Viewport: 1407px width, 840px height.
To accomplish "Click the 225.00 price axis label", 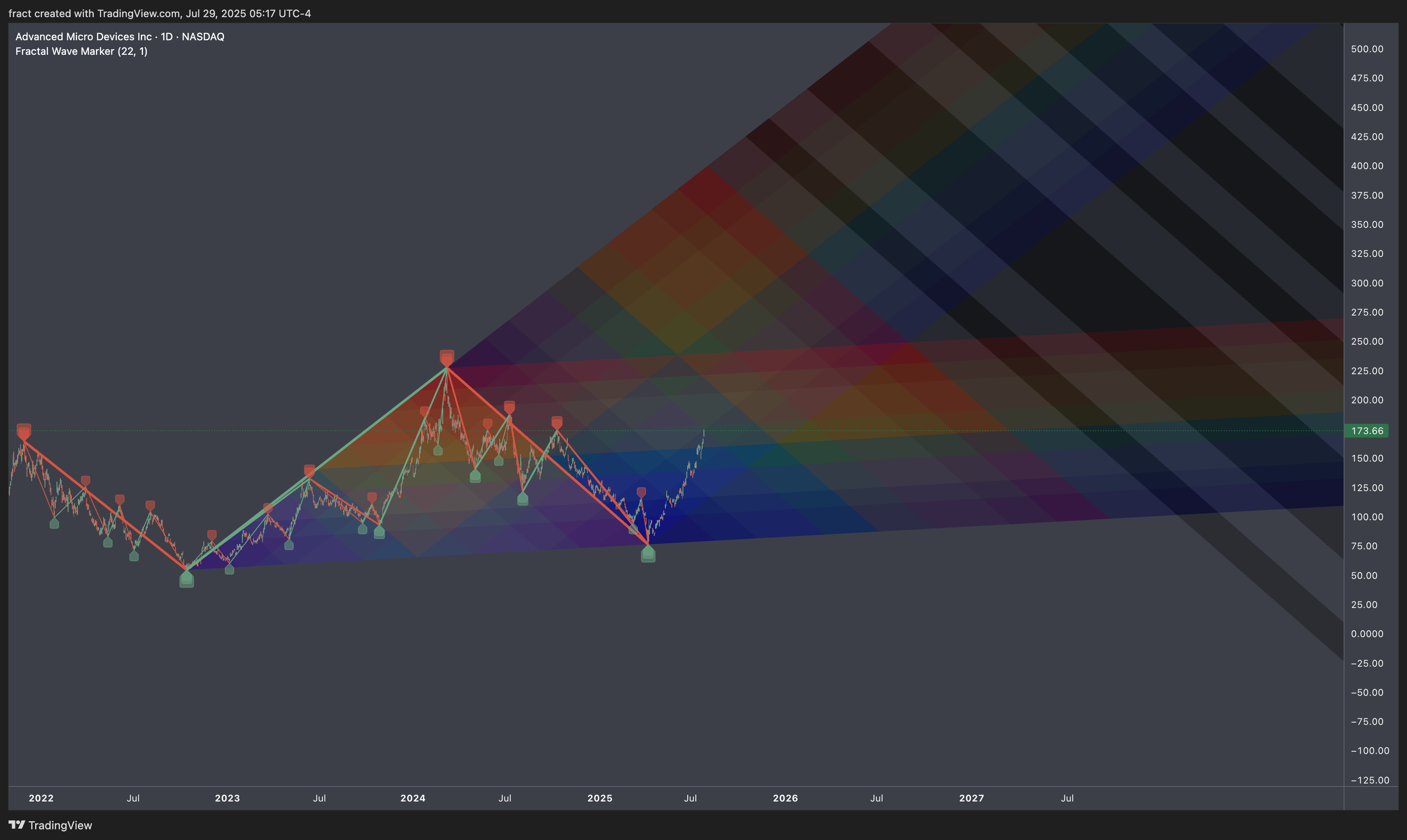I will [x=1367, y=371].
